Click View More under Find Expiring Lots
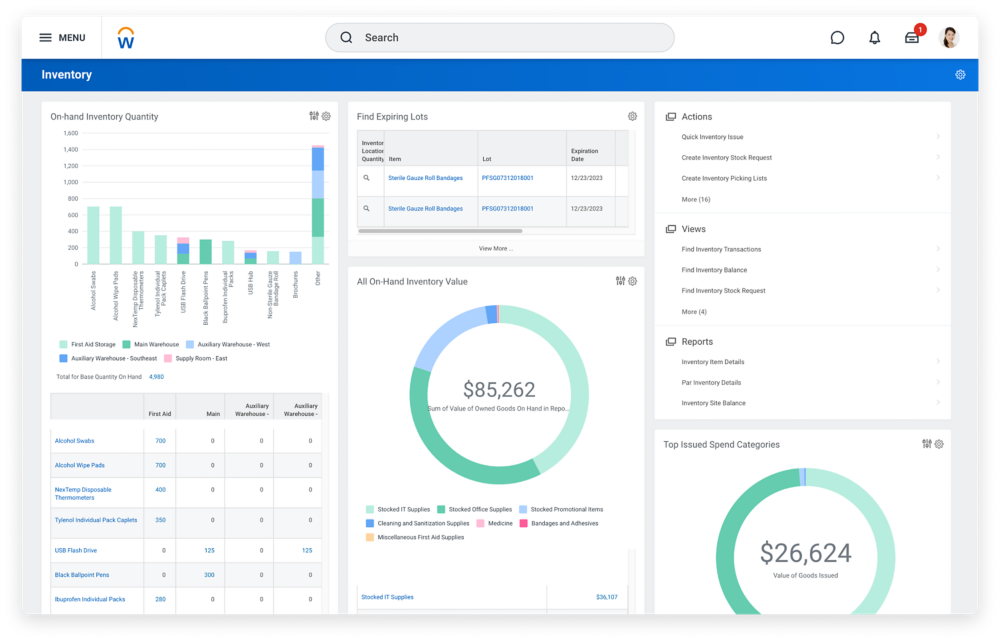Viewport: 1000px width, 642px height. point(495,248)
